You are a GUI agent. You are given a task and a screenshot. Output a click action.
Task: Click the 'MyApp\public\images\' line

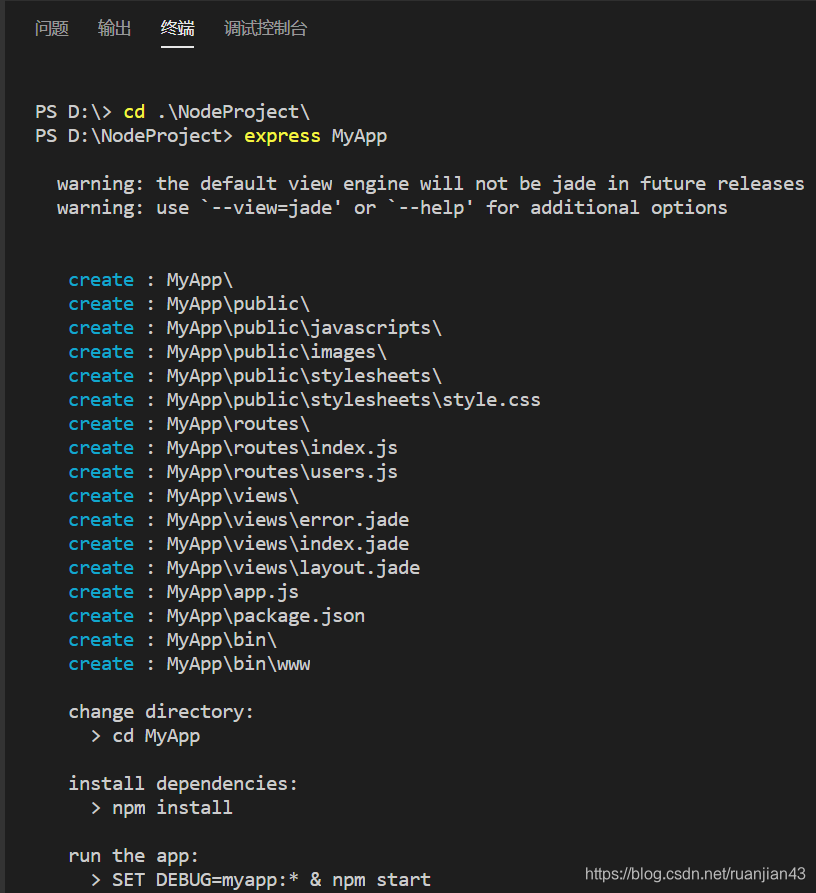point(228,351)
